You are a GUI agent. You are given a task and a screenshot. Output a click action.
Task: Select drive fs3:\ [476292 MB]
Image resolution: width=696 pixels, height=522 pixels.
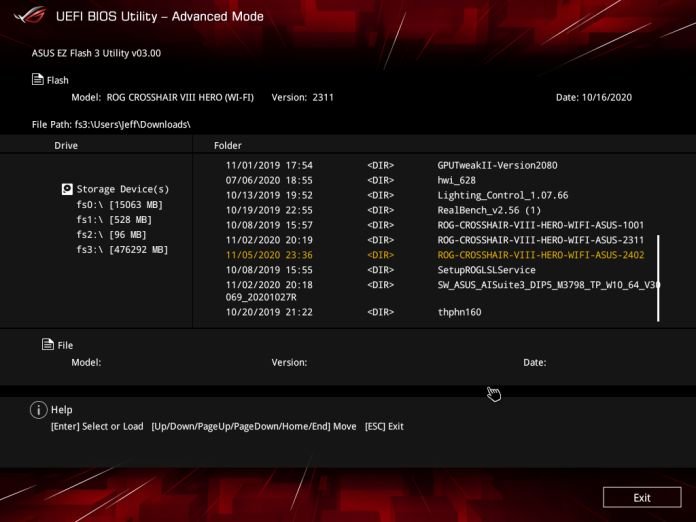[x=123, y=250]
